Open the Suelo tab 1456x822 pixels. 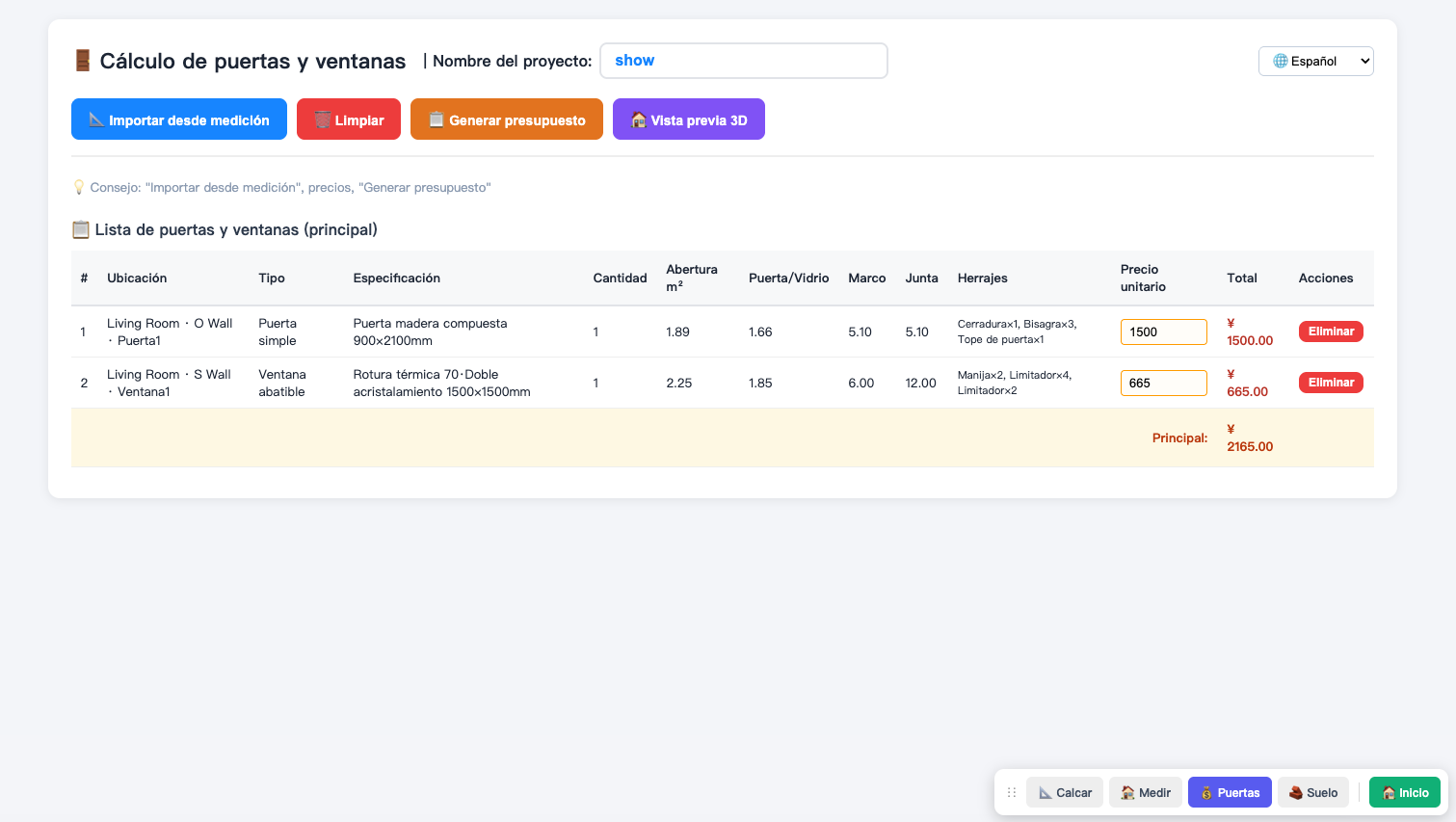tap(1313, 792)
